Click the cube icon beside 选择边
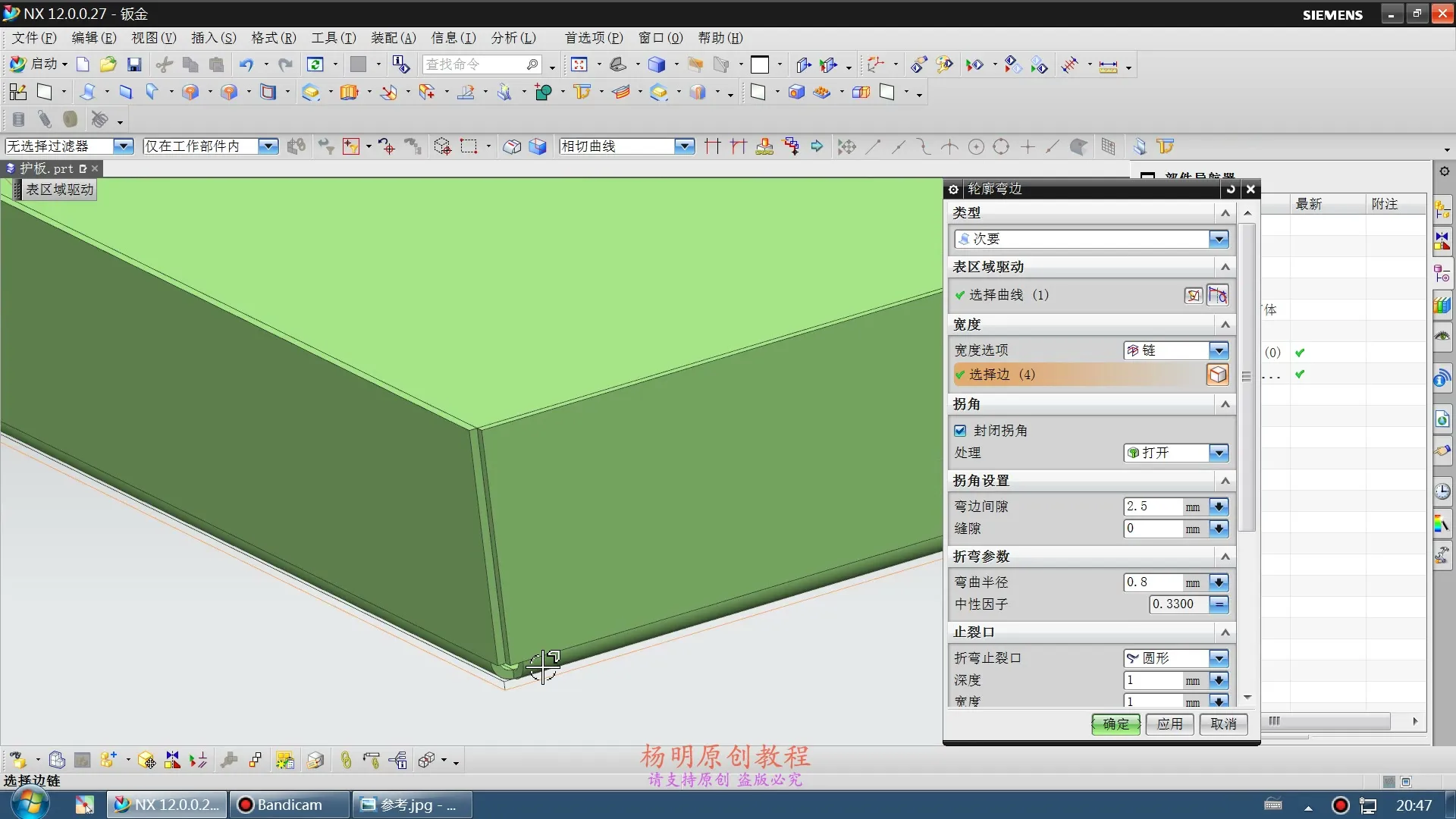The width and height of the screenshot is (1456, 819). tap(1217, 375)
